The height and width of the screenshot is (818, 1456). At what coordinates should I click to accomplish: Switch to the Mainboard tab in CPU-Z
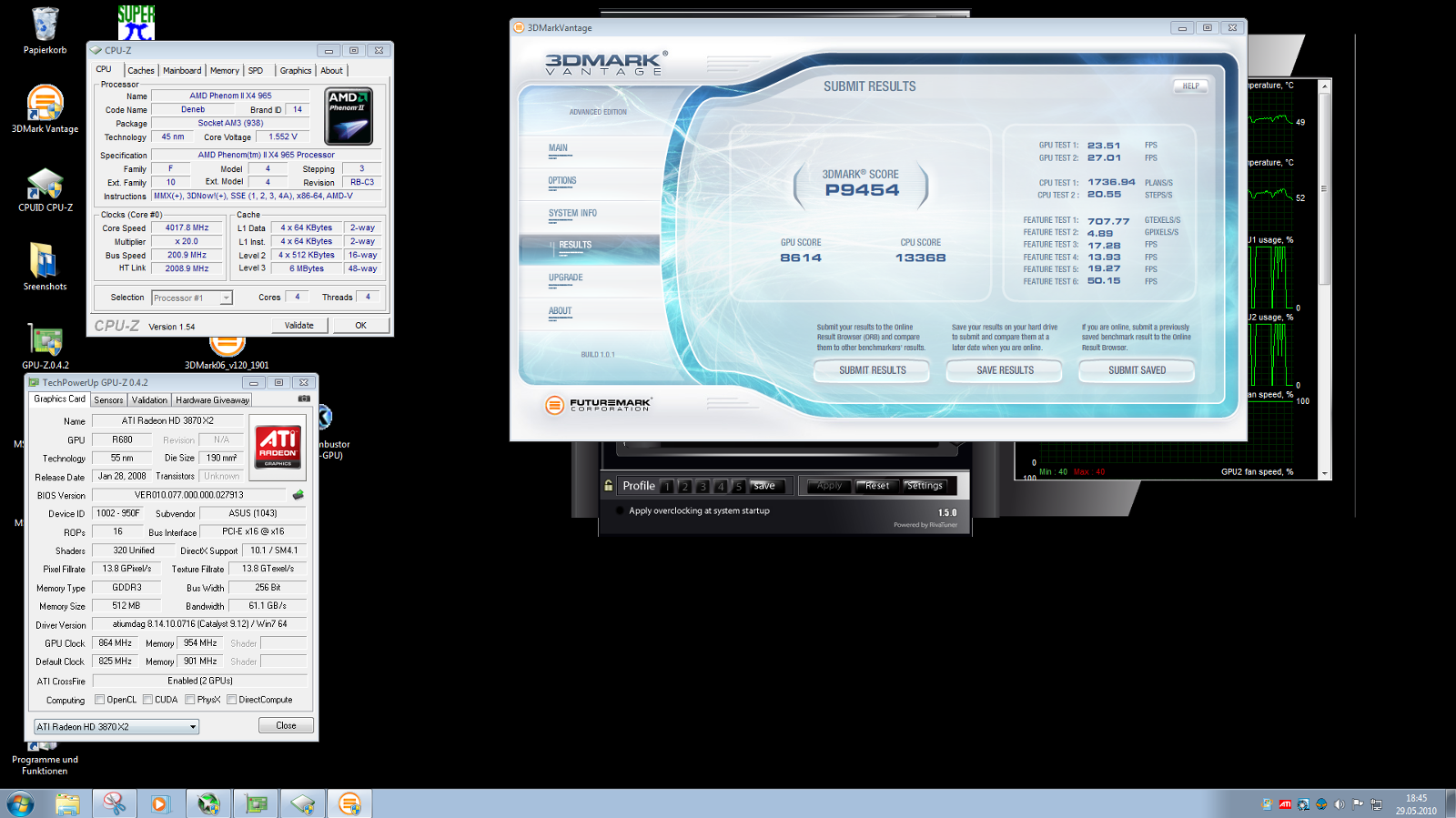[x=182, y=70]
